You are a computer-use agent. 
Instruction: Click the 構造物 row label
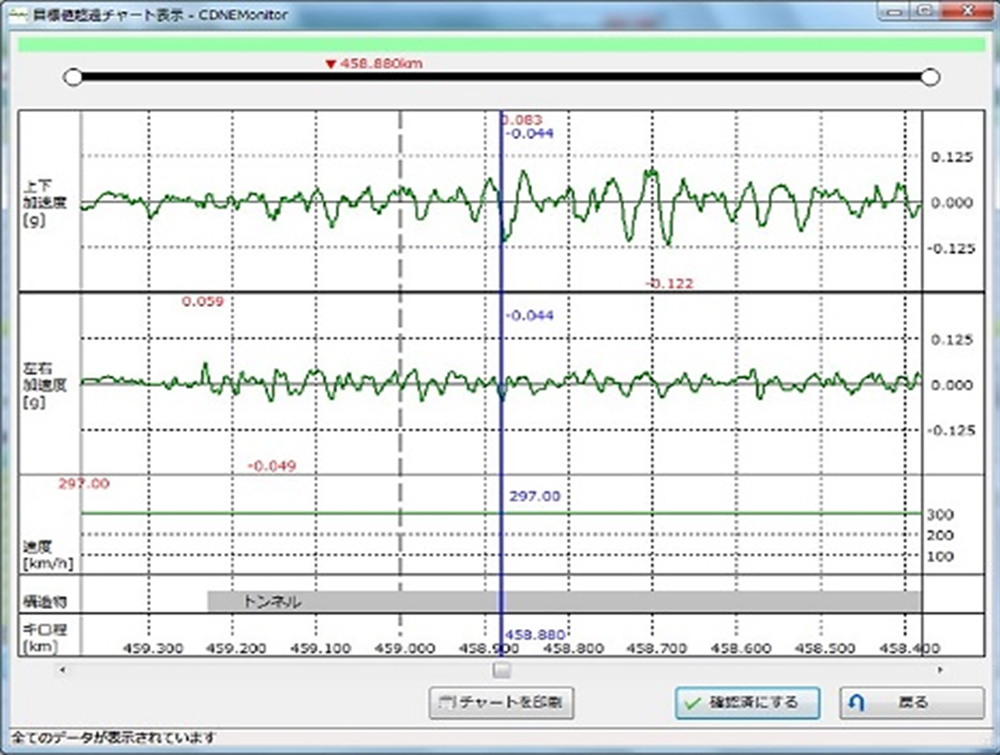[x=45, y=601]
